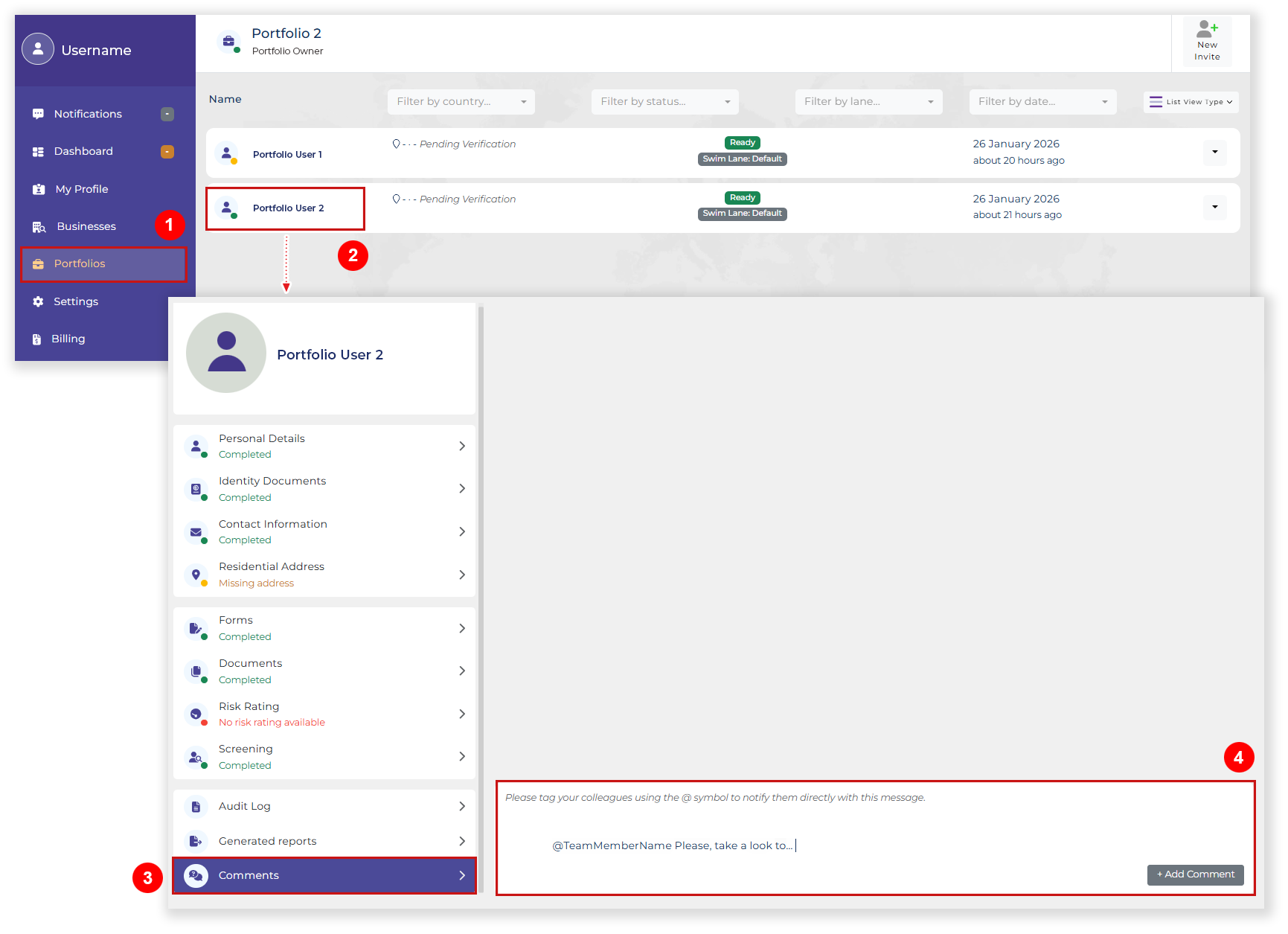Open the Comments section tab
The height and width of the screenshot is (934, 1288).
point(324,876)
